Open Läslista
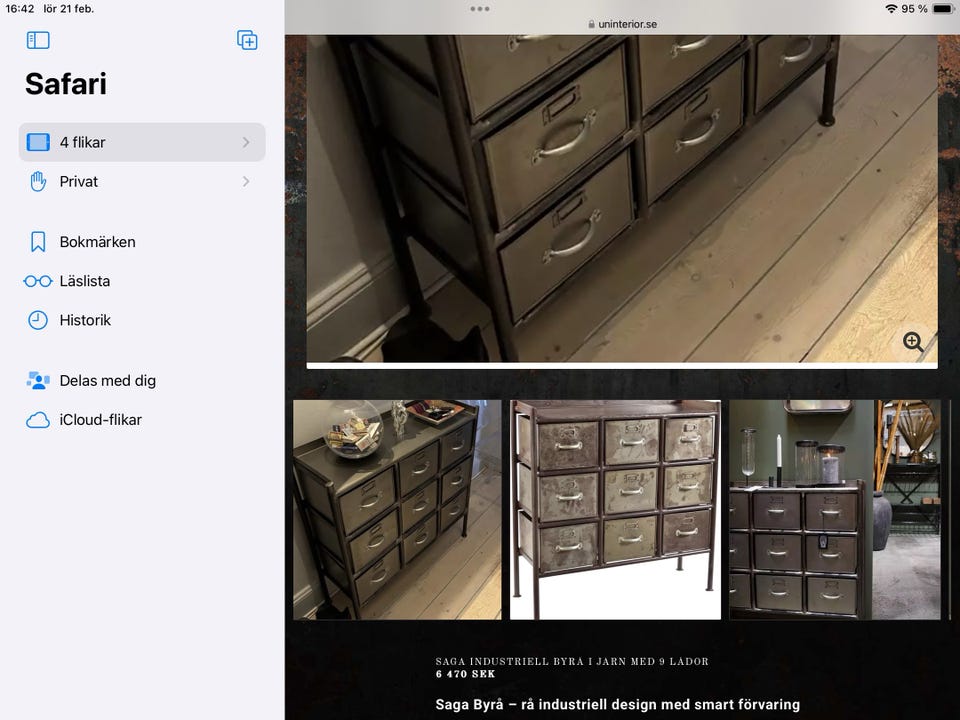 click(142, 281)
